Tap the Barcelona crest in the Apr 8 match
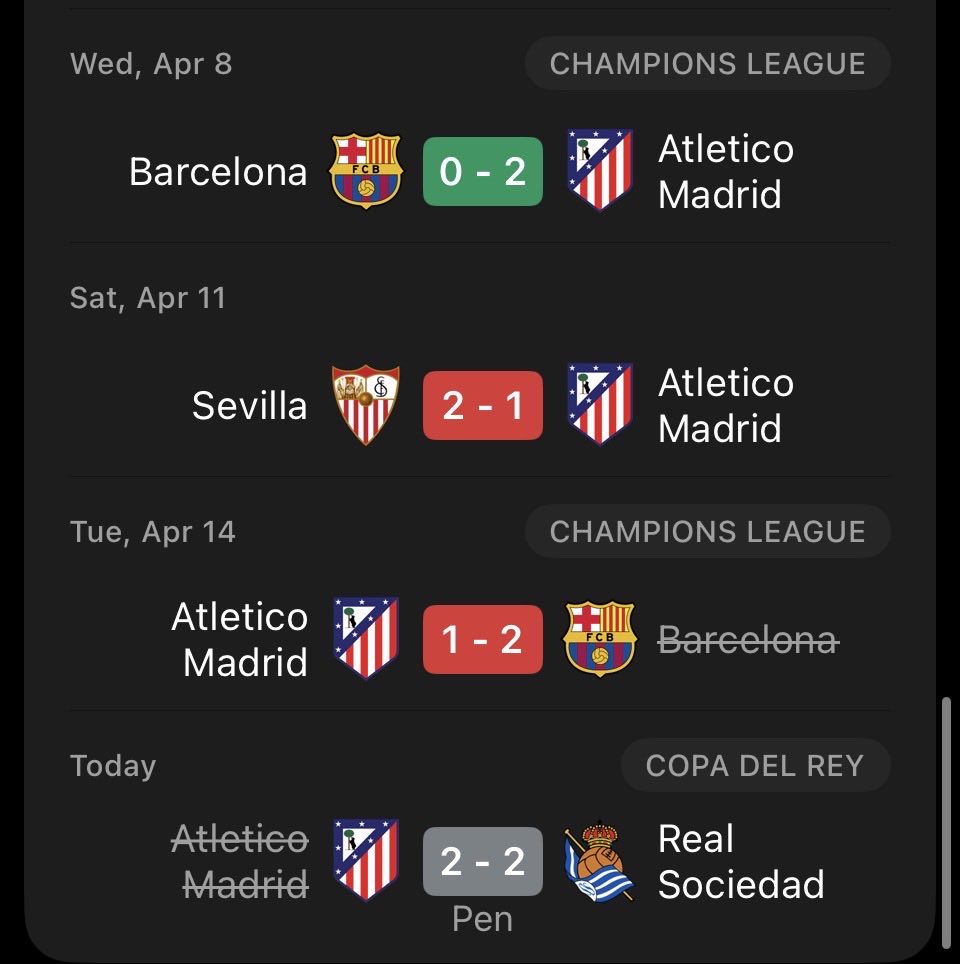Viewport: 960px width, 964px height. 366,171
